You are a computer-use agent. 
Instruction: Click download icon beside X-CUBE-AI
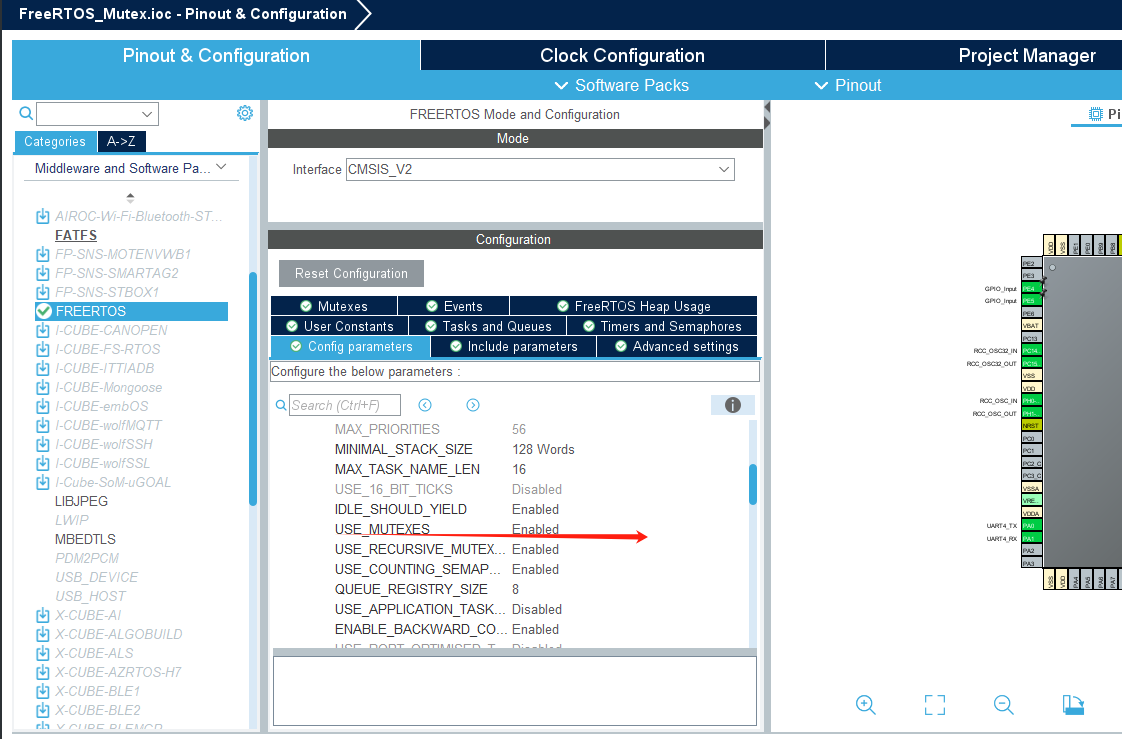click(43, 615)
